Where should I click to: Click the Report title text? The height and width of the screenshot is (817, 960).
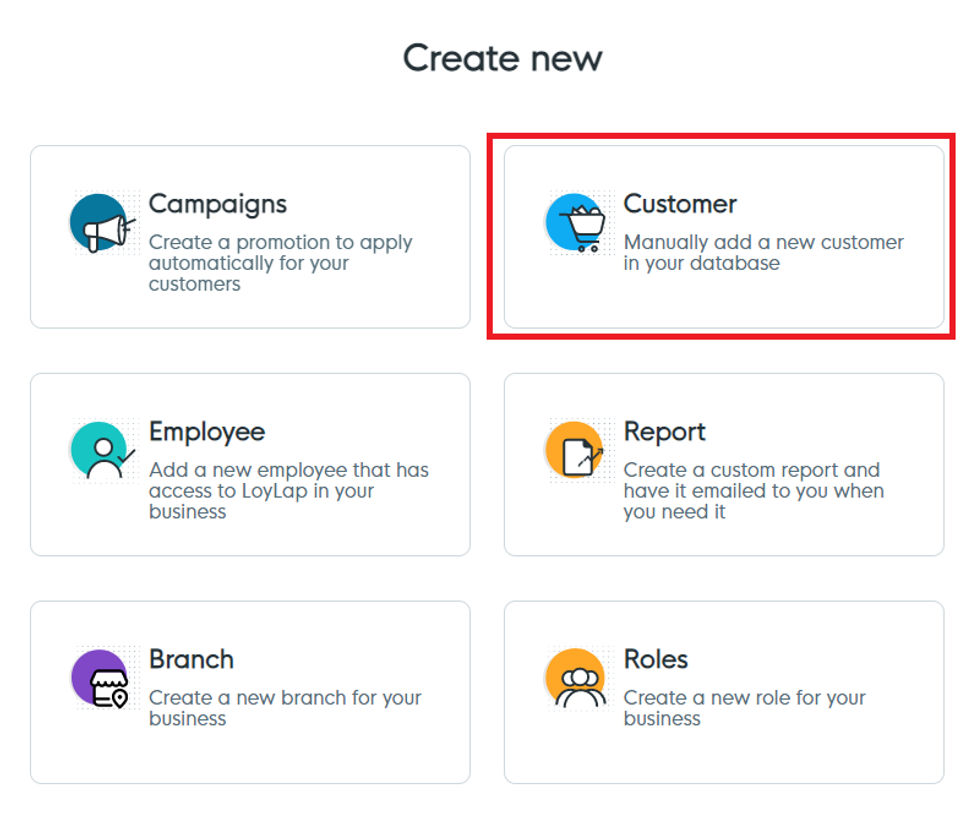tap(664, 432)
